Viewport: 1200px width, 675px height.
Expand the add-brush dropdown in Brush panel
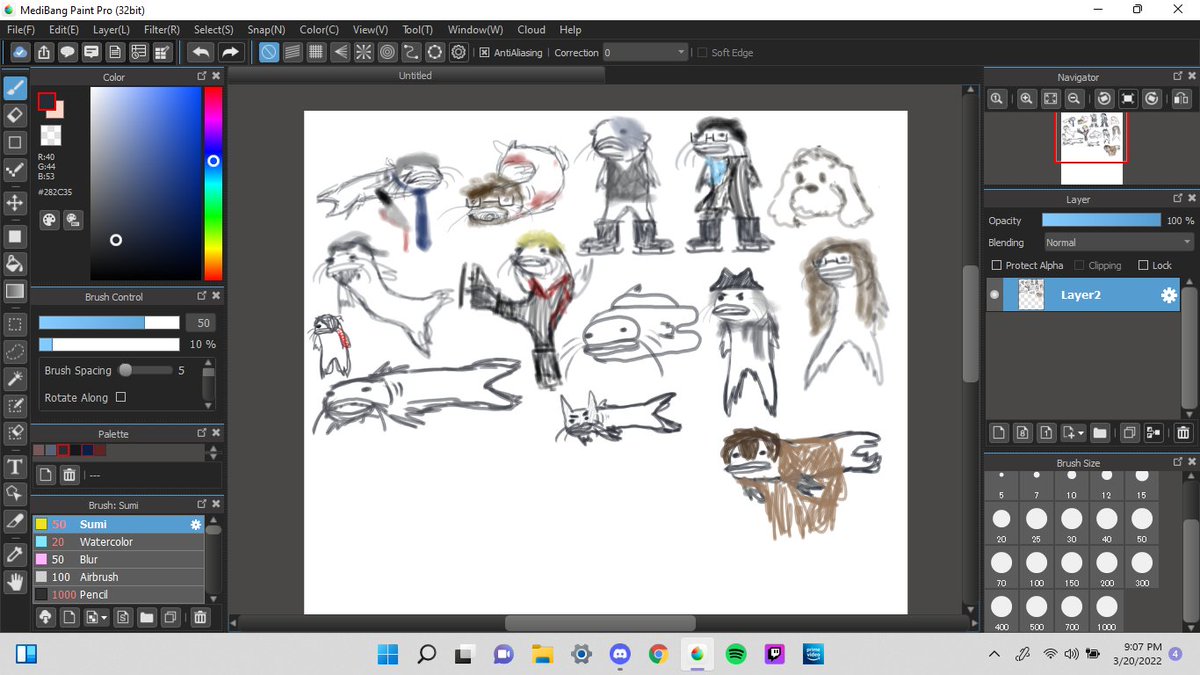[103, 618]
